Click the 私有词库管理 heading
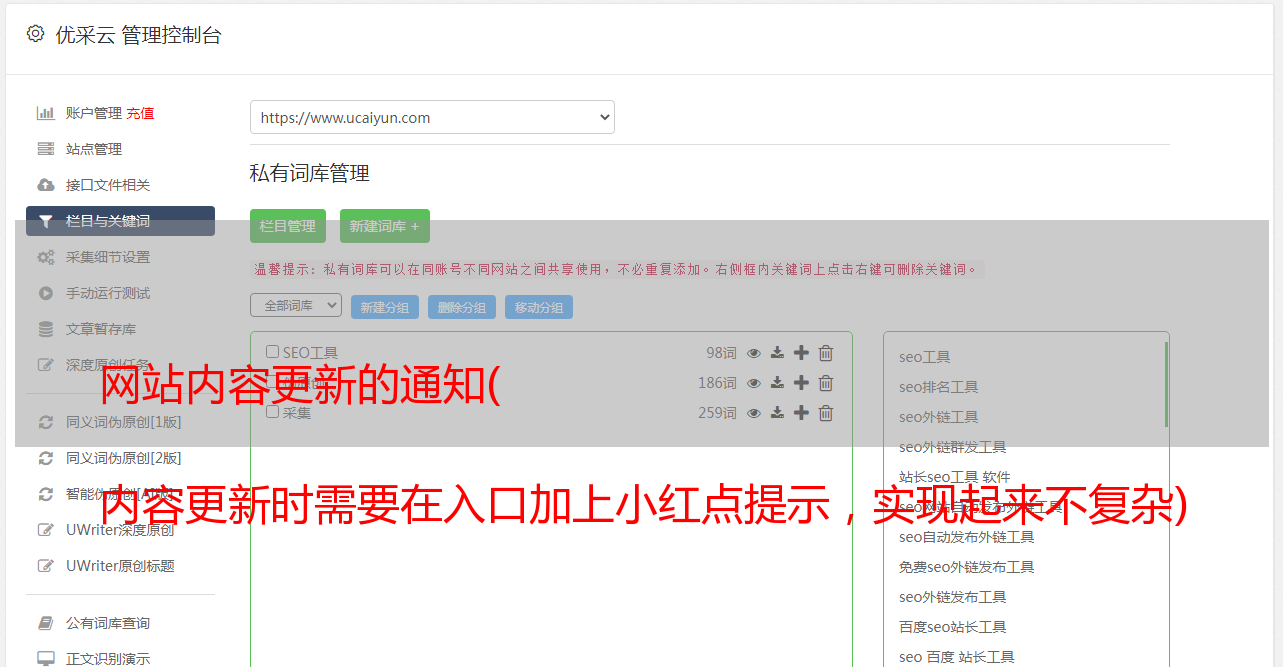The width and height of the screenshot is (1283, 667). 310,173
